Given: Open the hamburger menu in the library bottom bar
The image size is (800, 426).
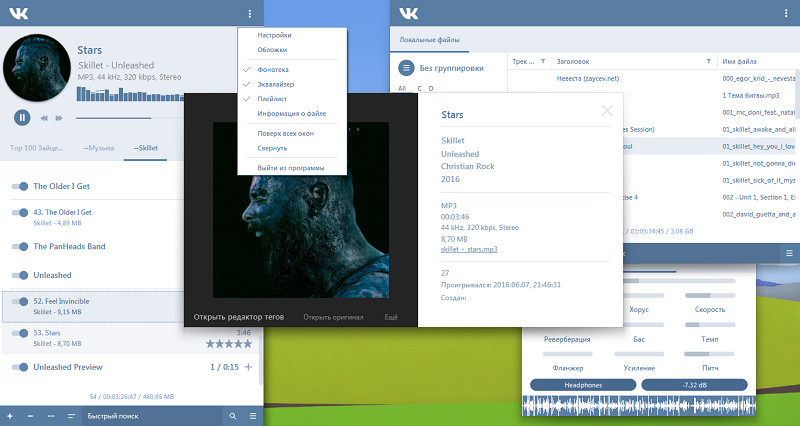Looking at the screenshot, I should 789,253.
